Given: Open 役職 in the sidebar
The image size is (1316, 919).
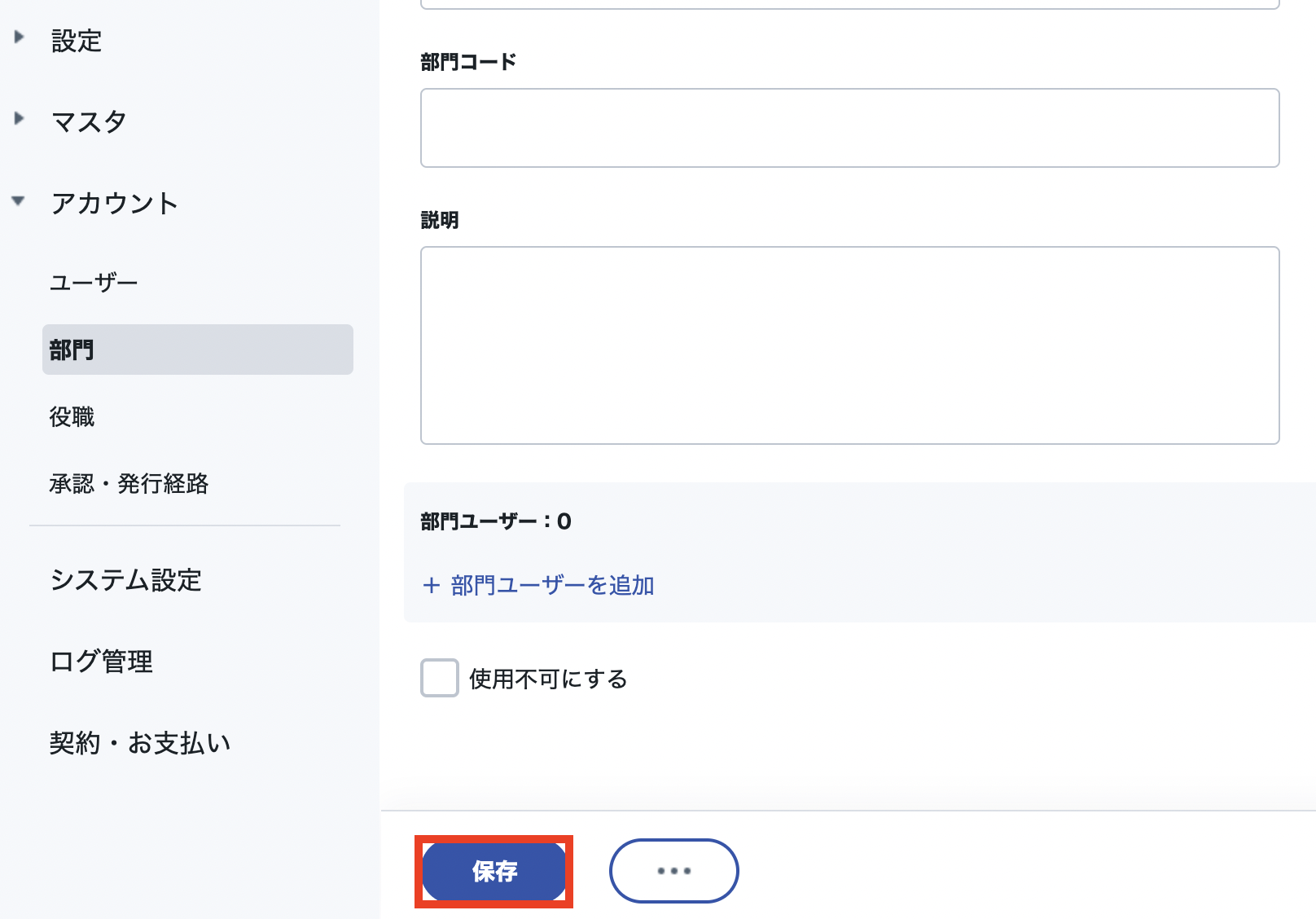Looking at the screenshot, I should pyautogui.click(x=72, y=417).
